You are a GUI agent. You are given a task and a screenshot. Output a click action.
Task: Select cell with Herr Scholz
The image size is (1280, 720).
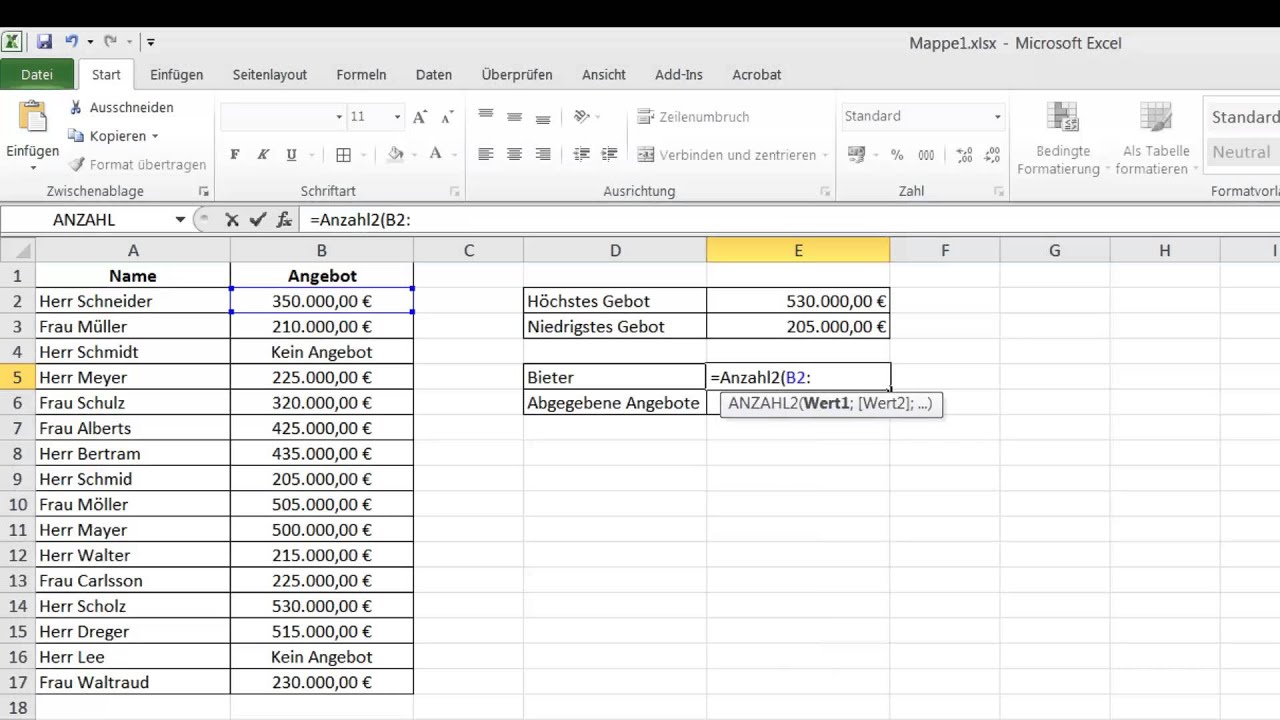tap(132, 606)
